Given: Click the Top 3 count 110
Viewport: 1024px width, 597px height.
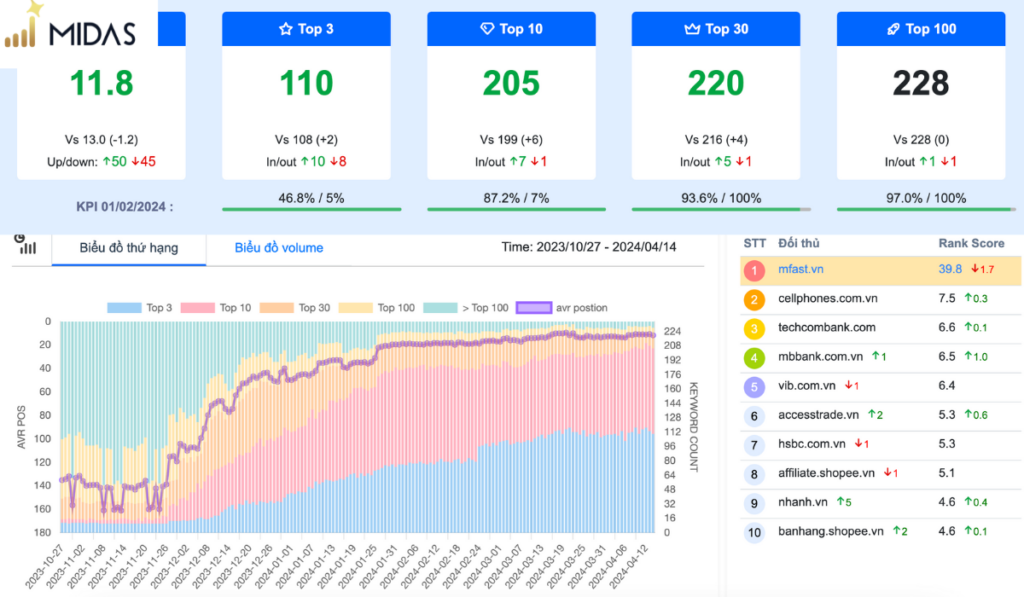Looking at the screenshot, I should click(306, 83).
